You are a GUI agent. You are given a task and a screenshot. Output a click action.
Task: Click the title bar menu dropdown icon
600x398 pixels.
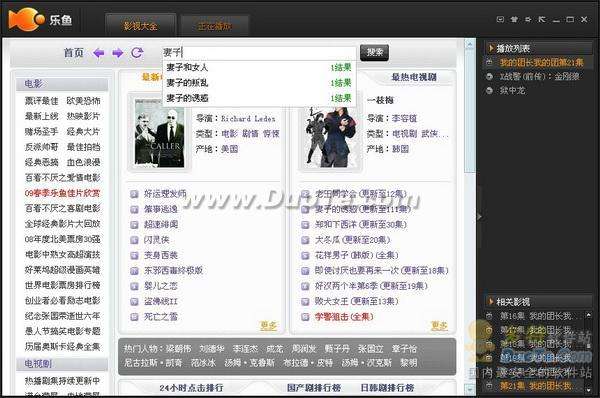pyautogui.click(x=500, y=19)
